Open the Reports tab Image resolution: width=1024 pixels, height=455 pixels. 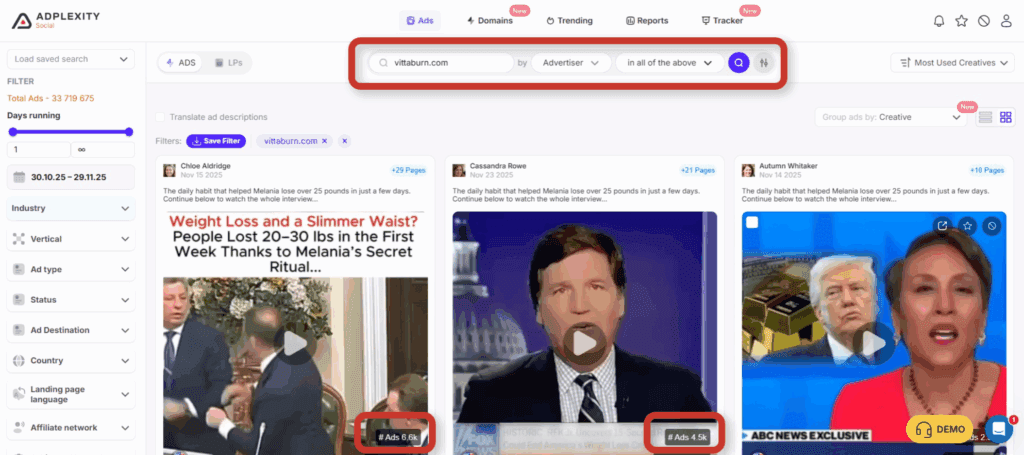pyautogui.click(x=647, y=20)
